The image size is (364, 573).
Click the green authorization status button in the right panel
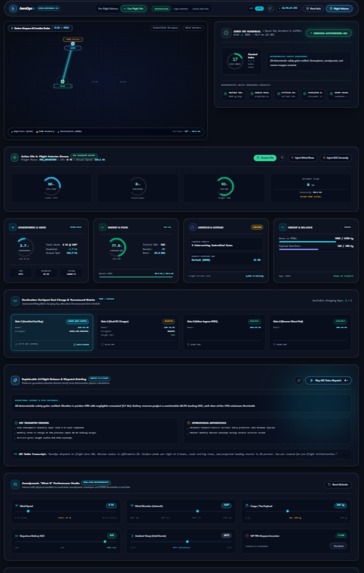click(x=329, y=33)
